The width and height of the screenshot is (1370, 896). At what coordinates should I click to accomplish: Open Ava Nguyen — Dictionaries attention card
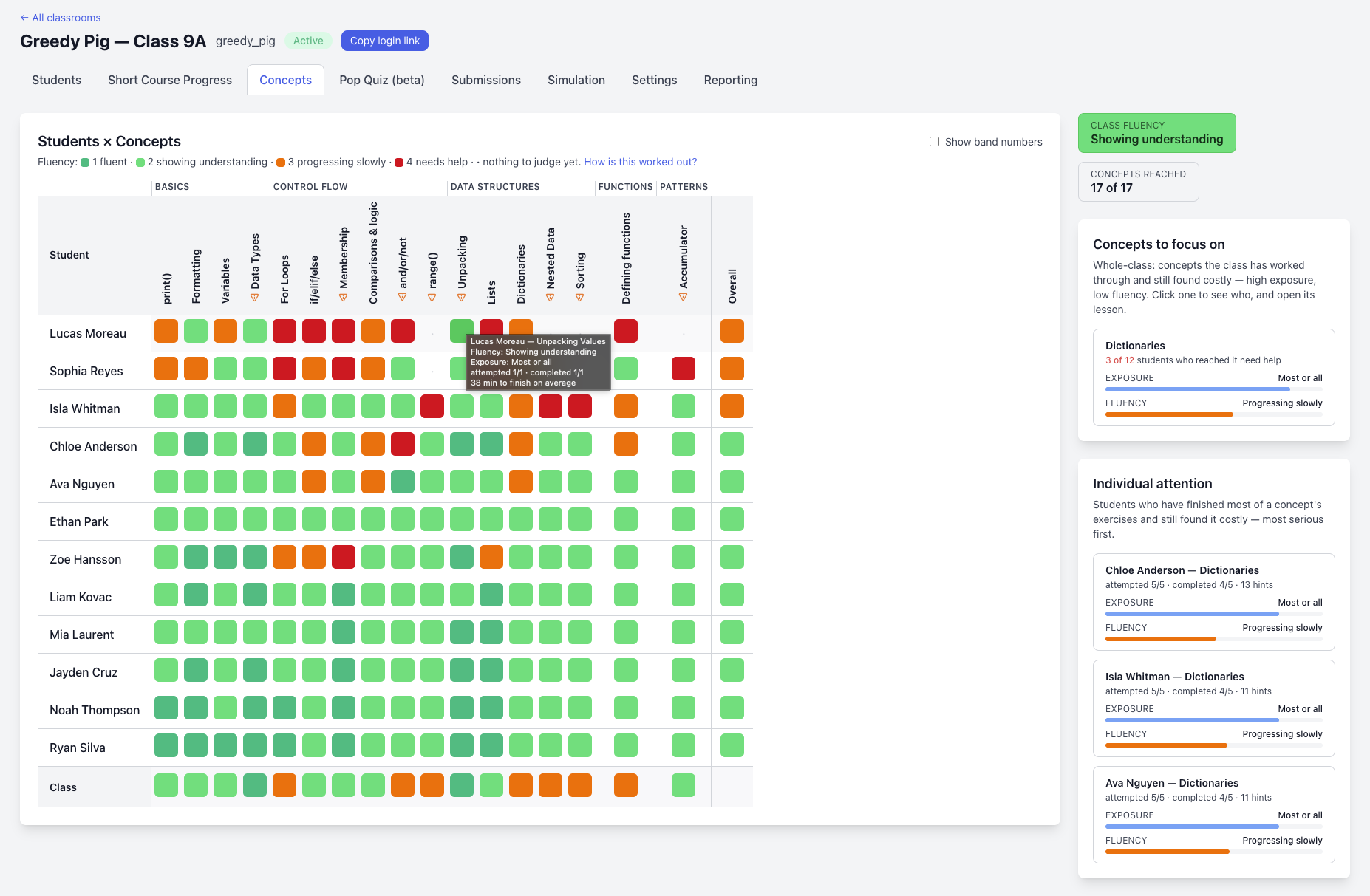point(1214,815)
